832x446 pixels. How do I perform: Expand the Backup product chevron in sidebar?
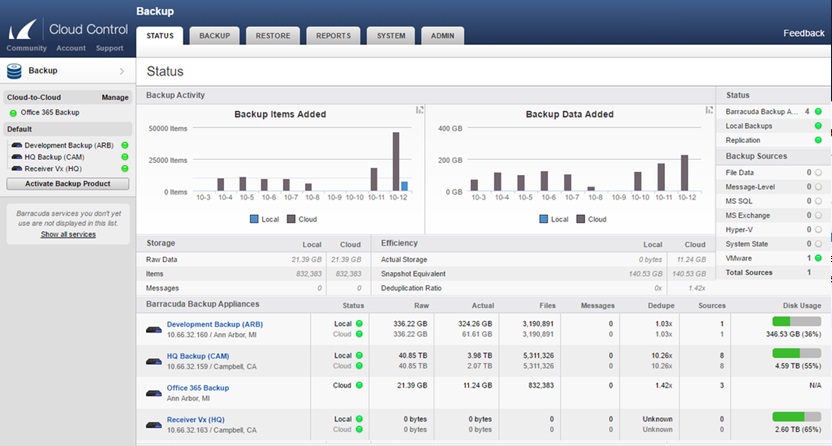pyautogui.click(x=121, y=71)
